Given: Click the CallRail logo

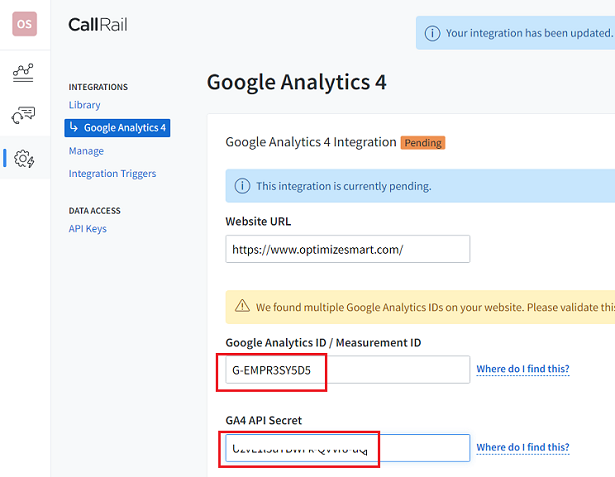Looking at the screenshot, I should click(98, 25).
